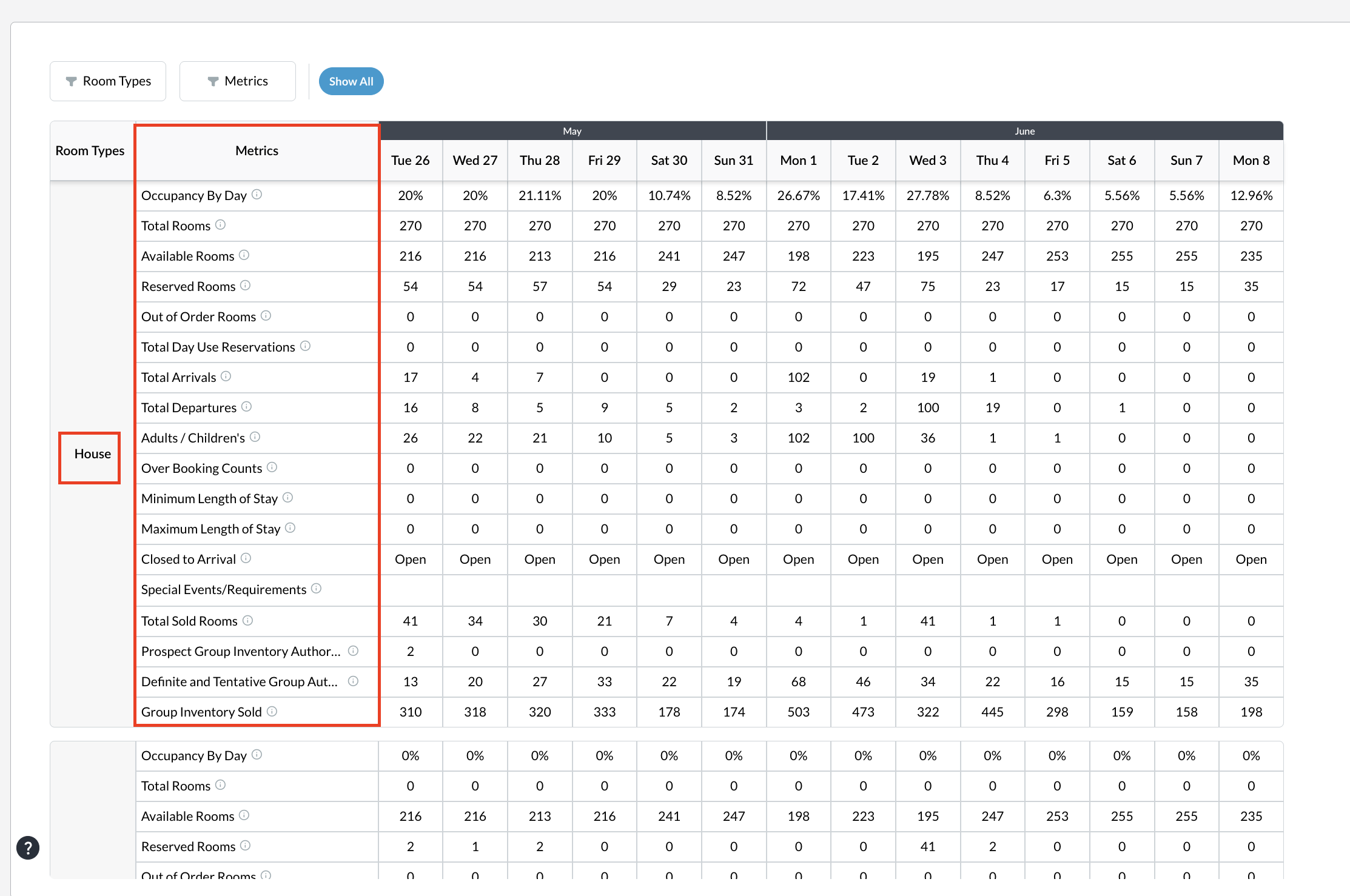Select the Mon 1 date column header
This screenshot has width=1350, height=896.
pos(798,161)
